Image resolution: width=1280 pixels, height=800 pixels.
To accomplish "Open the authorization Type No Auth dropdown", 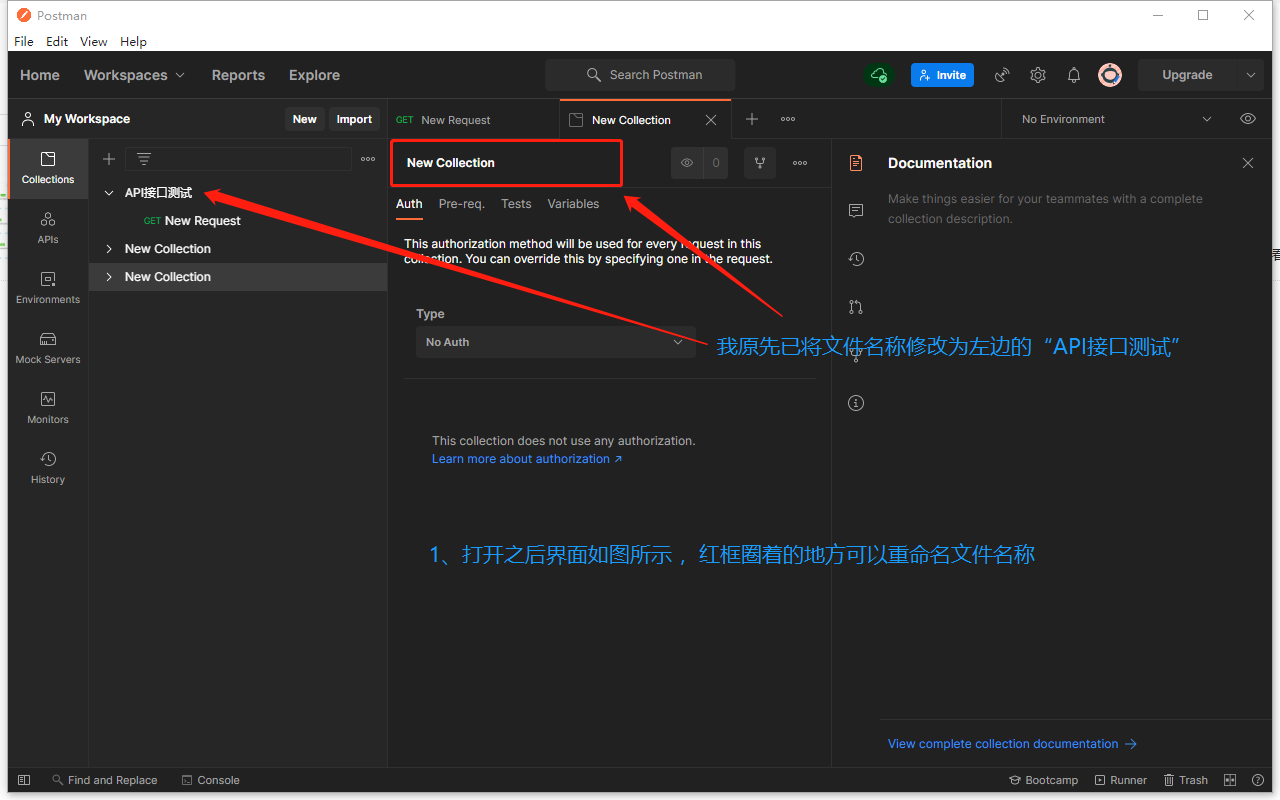I will click(555, 342).
